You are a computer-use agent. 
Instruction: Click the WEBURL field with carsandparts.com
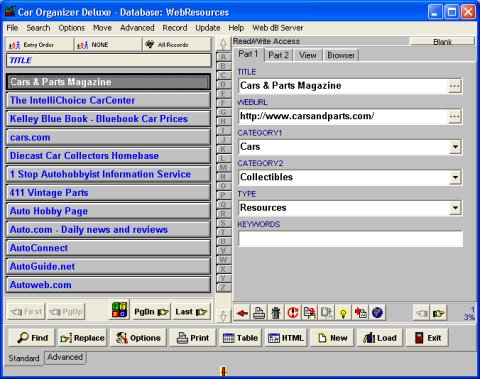tap(343, 116)
